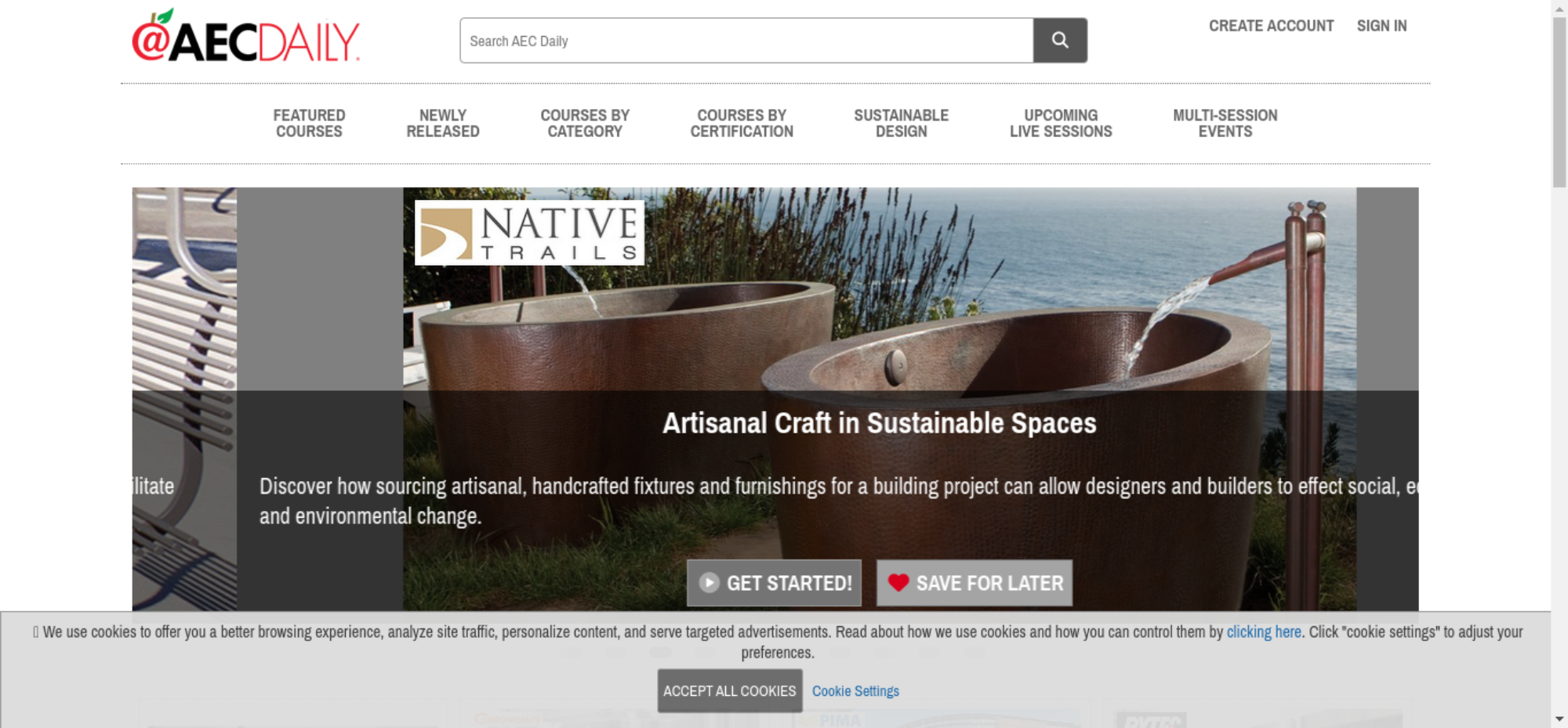Click the play icon in Get Started
This screenshot has width=1568, height=728.
[x=709, y=582]
